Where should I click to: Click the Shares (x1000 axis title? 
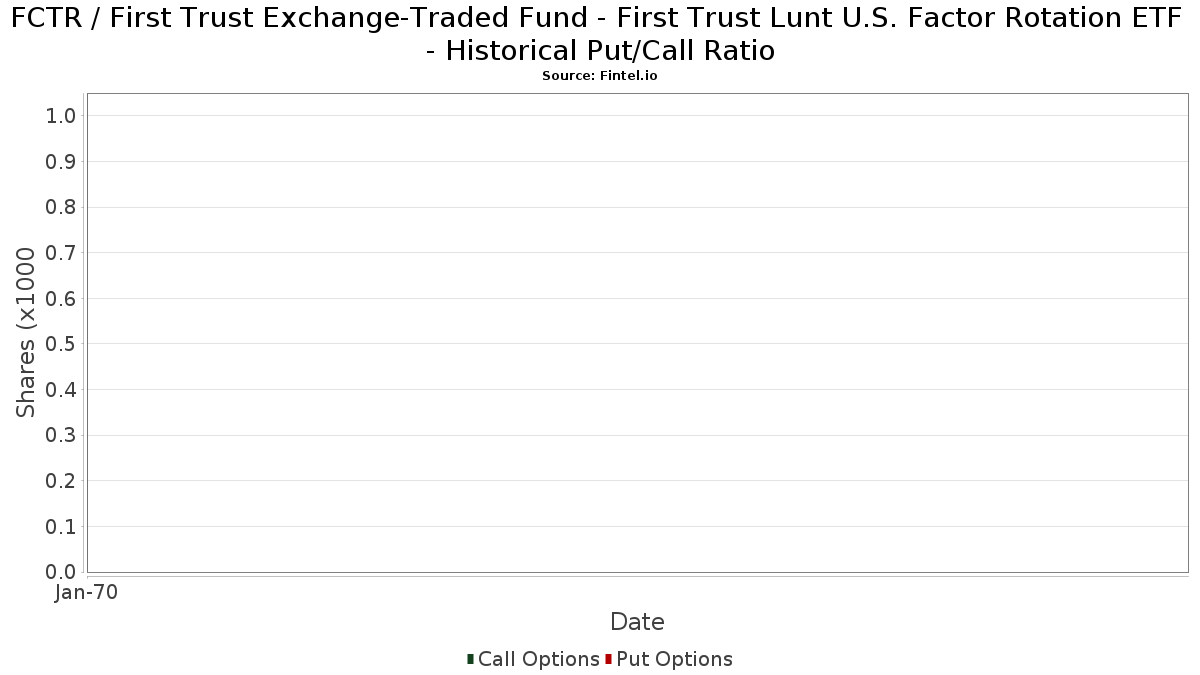[x=26, y=333]
